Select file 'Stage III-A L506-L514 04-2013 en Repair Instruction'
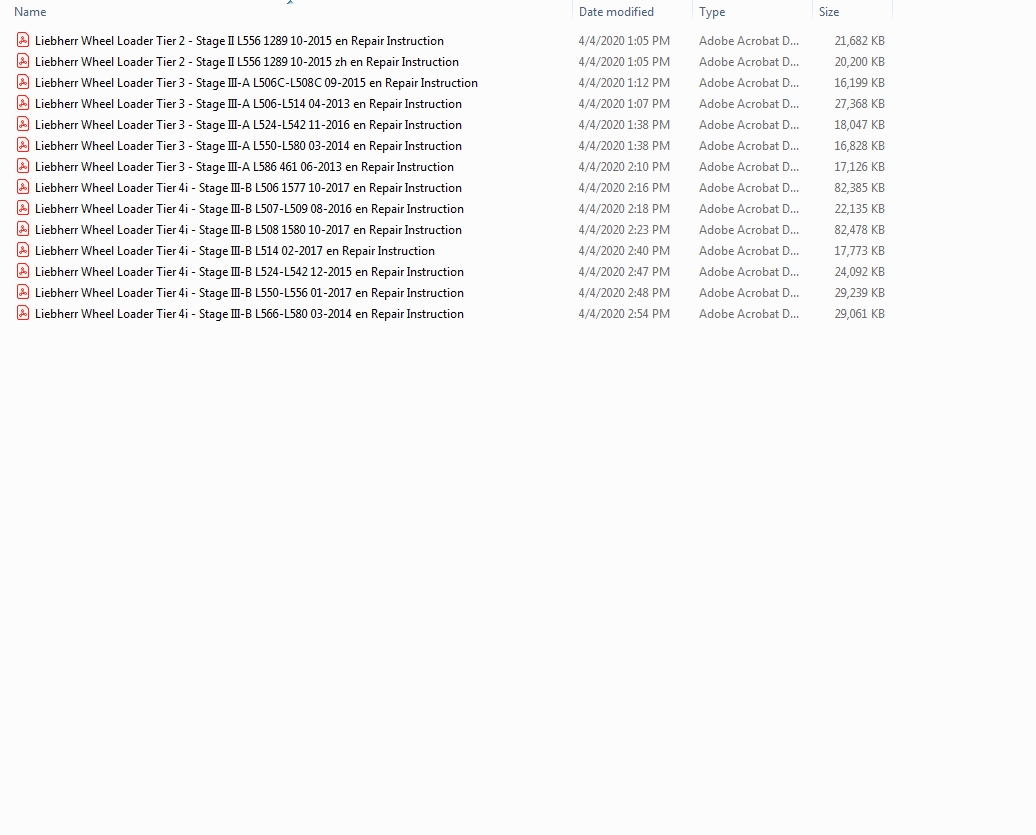This screenshot has height=835, width=1036. [248, 104]
